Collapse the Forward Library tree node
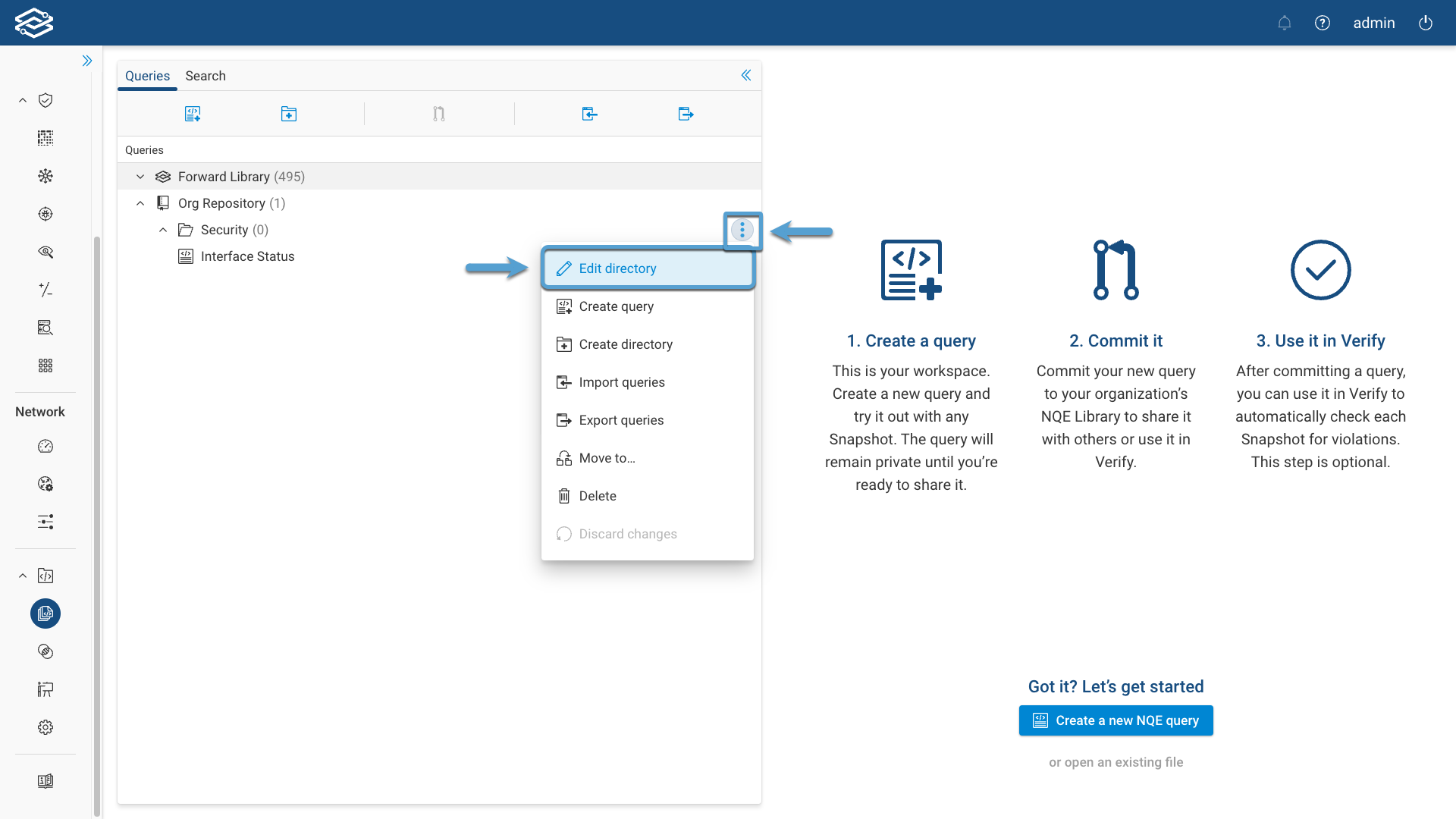1456x819 pixels. click(x=140, y=177)
